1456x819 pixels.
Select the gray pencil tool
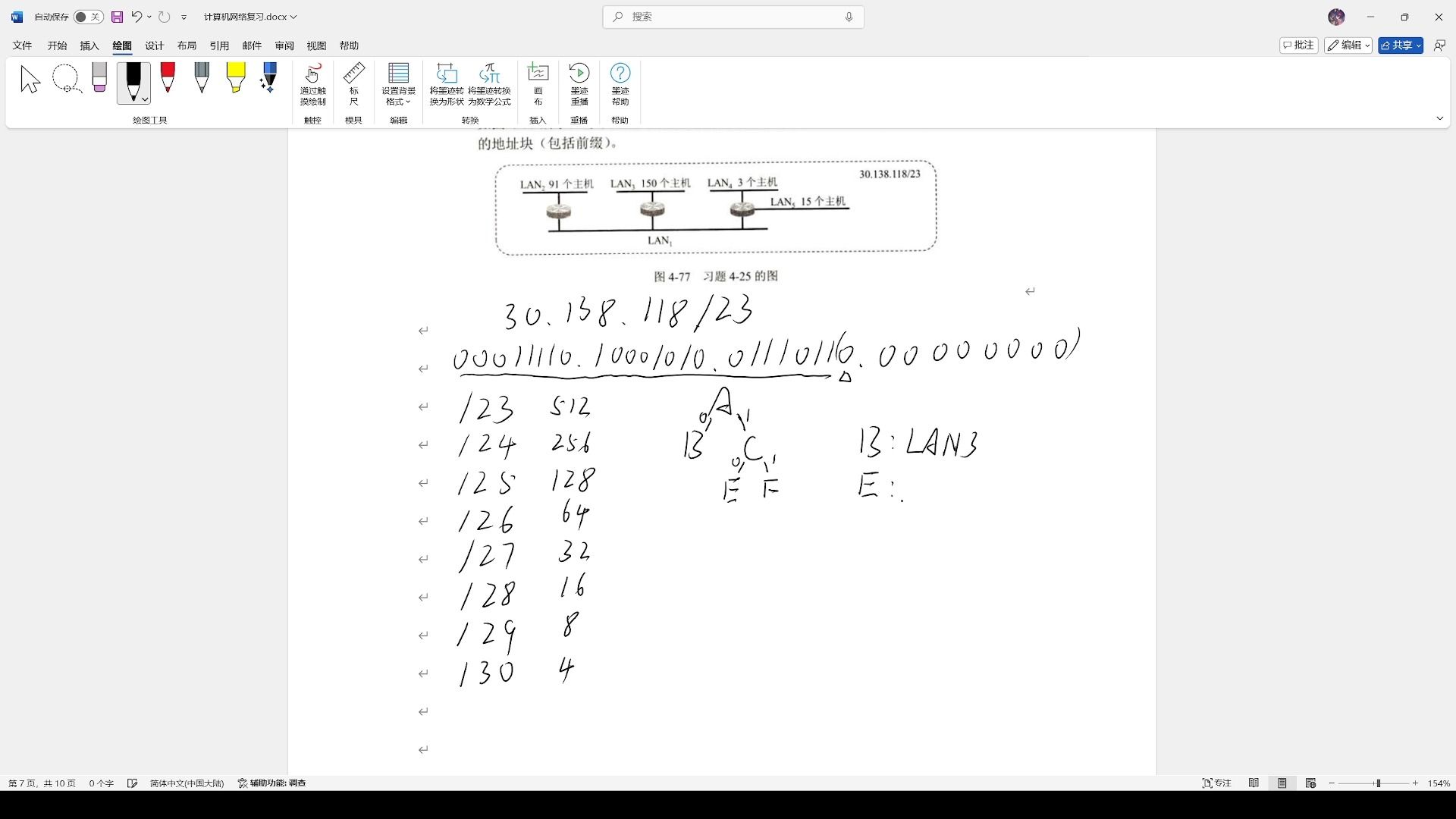pos(202,78)
